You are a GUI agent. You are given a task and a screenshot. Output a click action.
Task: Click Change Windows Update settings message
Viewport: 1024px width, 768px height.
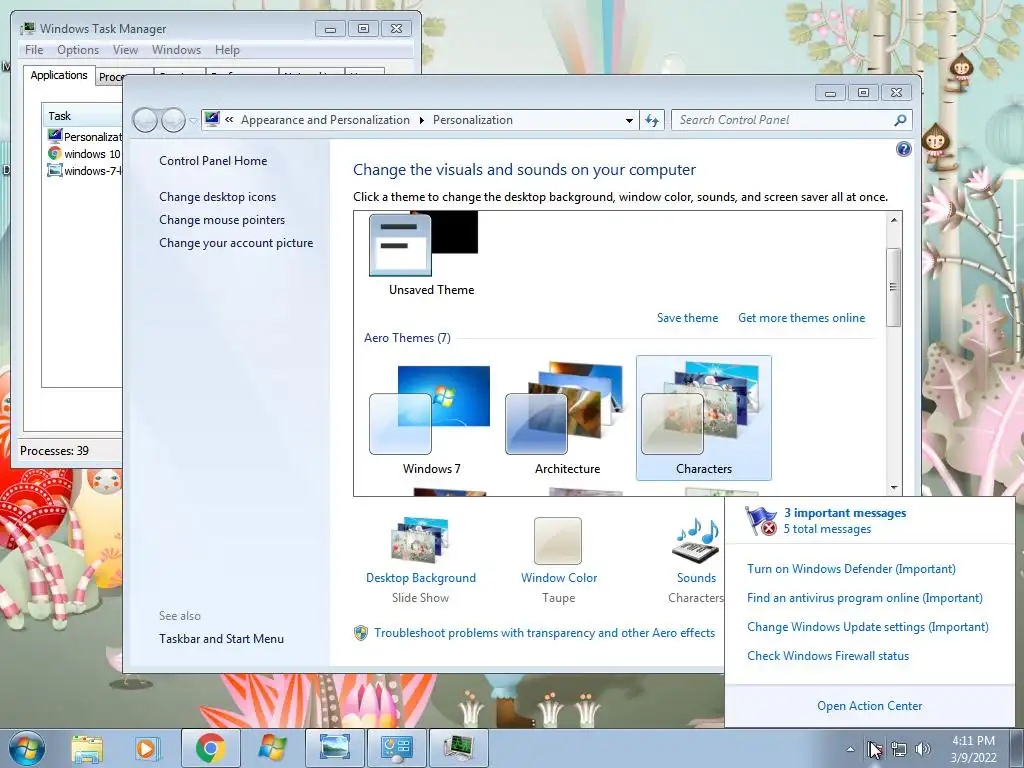coord(867,627)
